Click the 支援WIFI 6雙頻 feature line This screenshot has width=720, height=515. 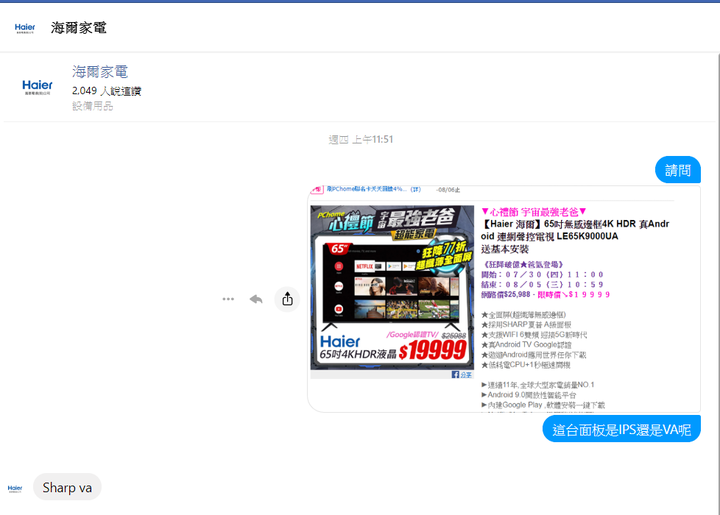(534, 335)
